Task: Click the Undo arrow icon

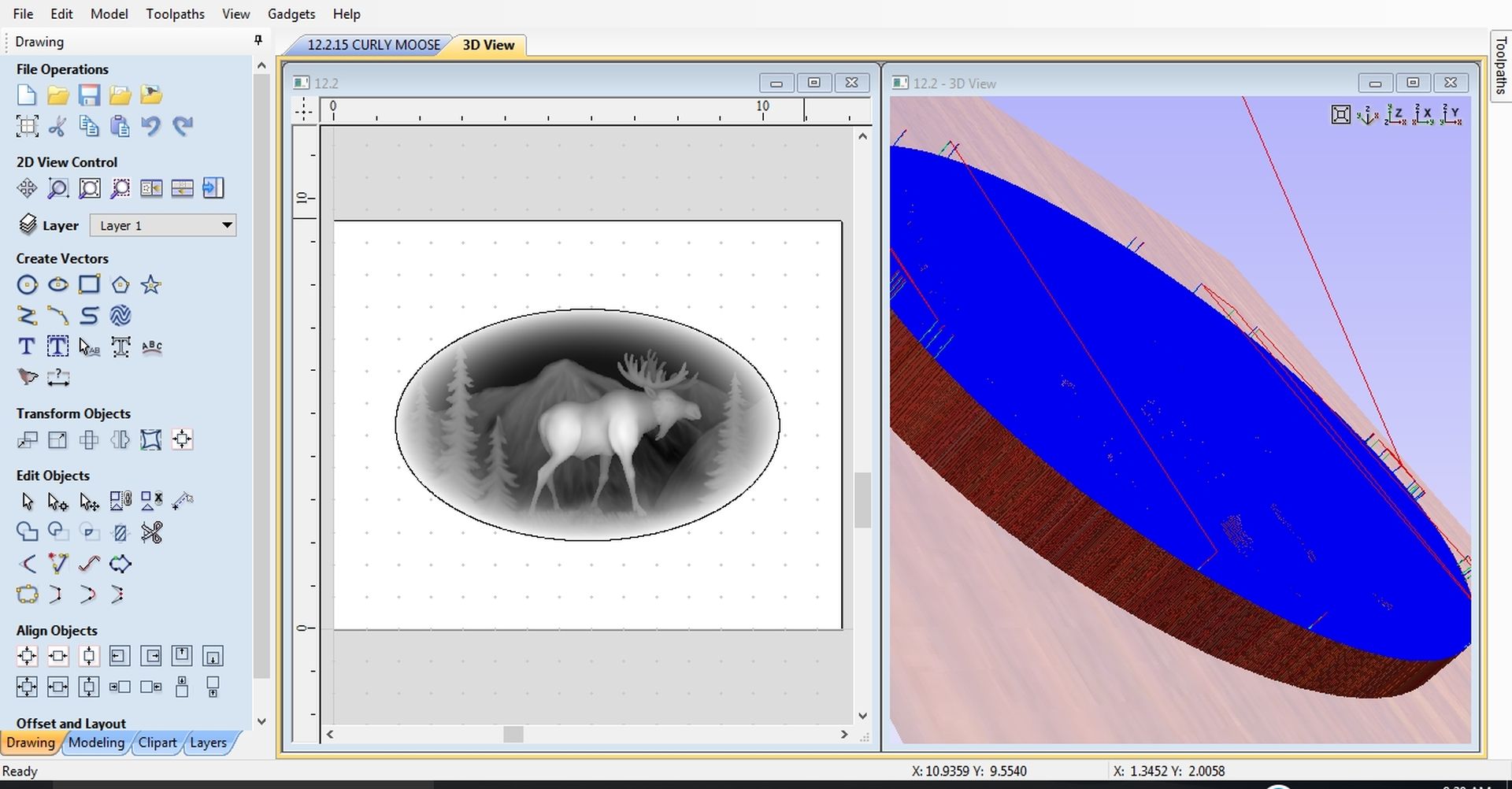Action: tap(151, 126)
